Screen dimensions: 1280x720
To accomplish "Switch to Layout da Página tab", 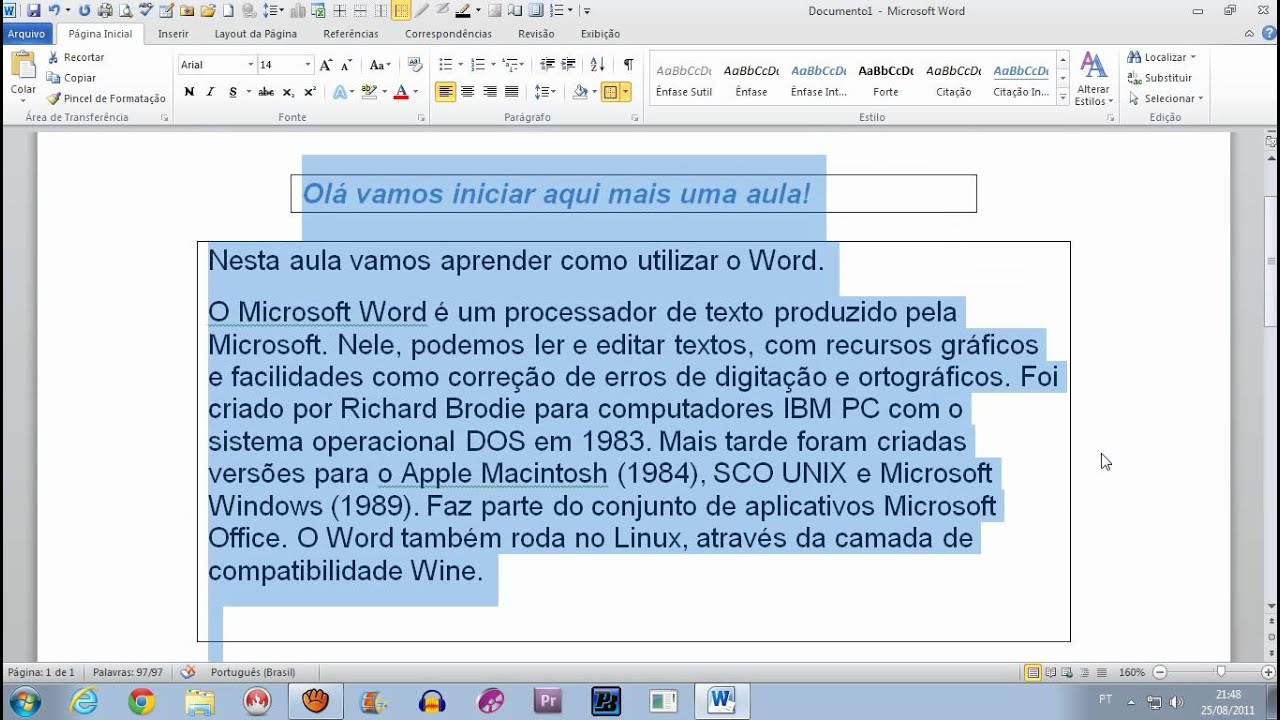I will coord(256,34).
